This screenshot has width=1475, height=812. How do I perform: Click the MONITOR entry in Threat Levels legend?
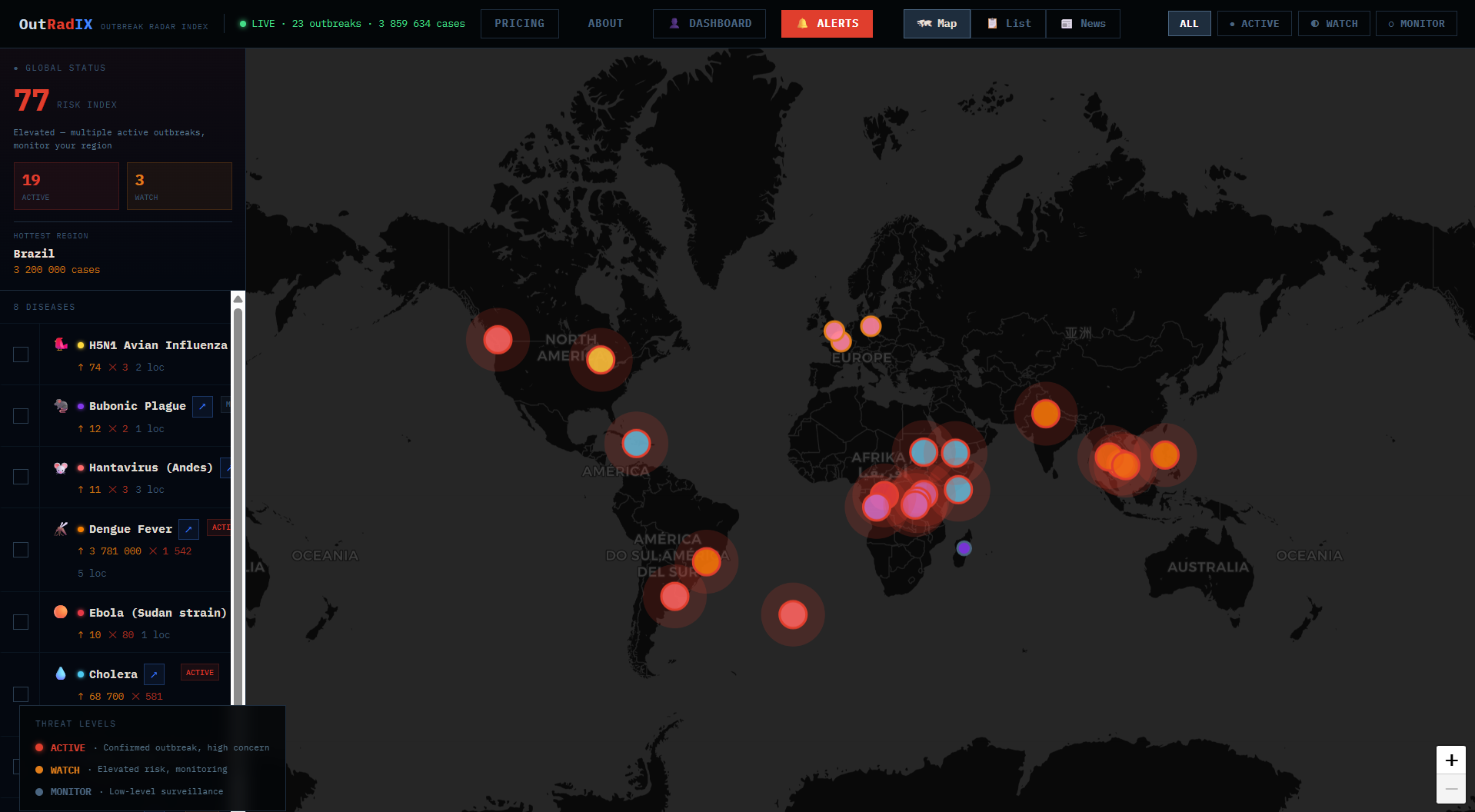click(129, 792)
